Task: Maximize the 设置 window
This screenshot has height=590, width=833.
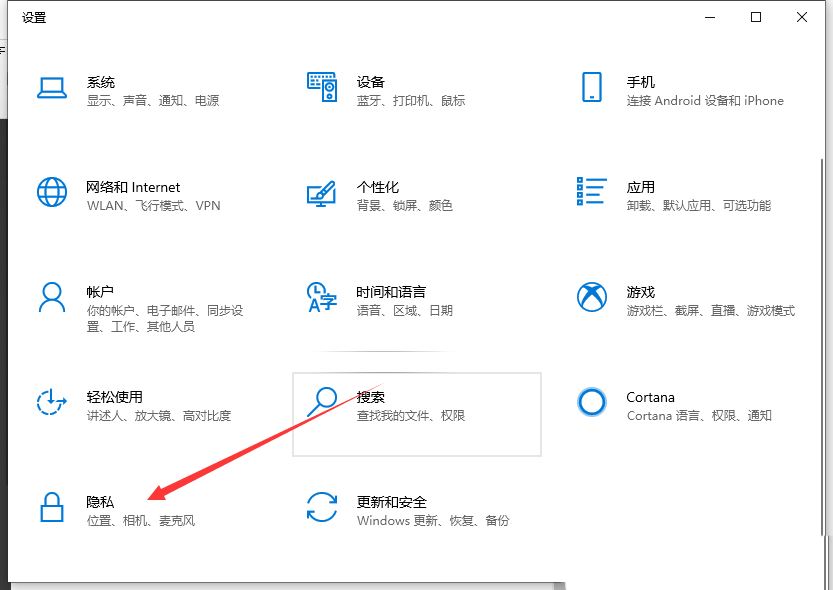Action: pos(756,17)
